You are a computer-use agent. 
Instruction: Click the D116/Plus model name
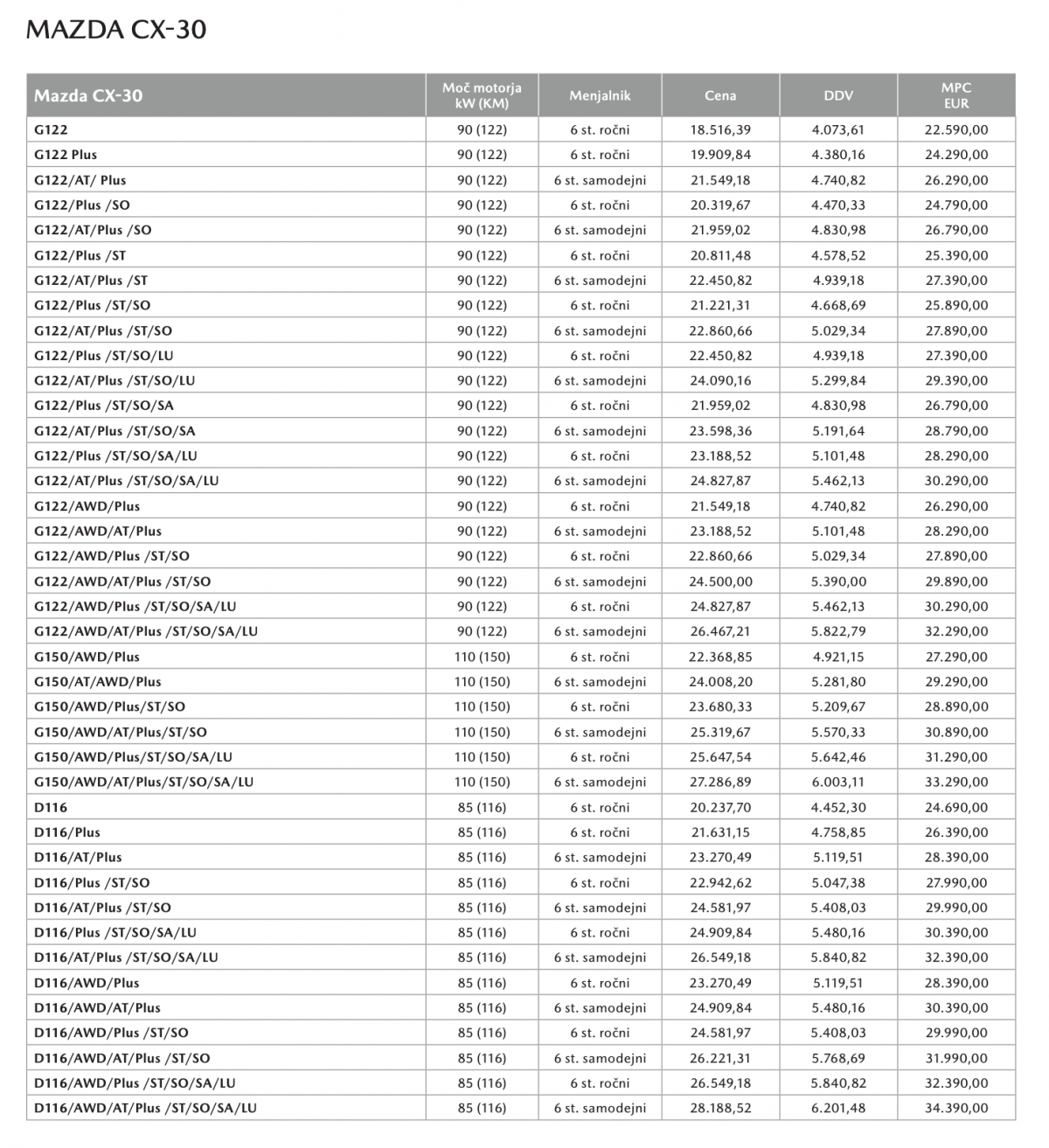pyautogui.click(x=67, y=832)
